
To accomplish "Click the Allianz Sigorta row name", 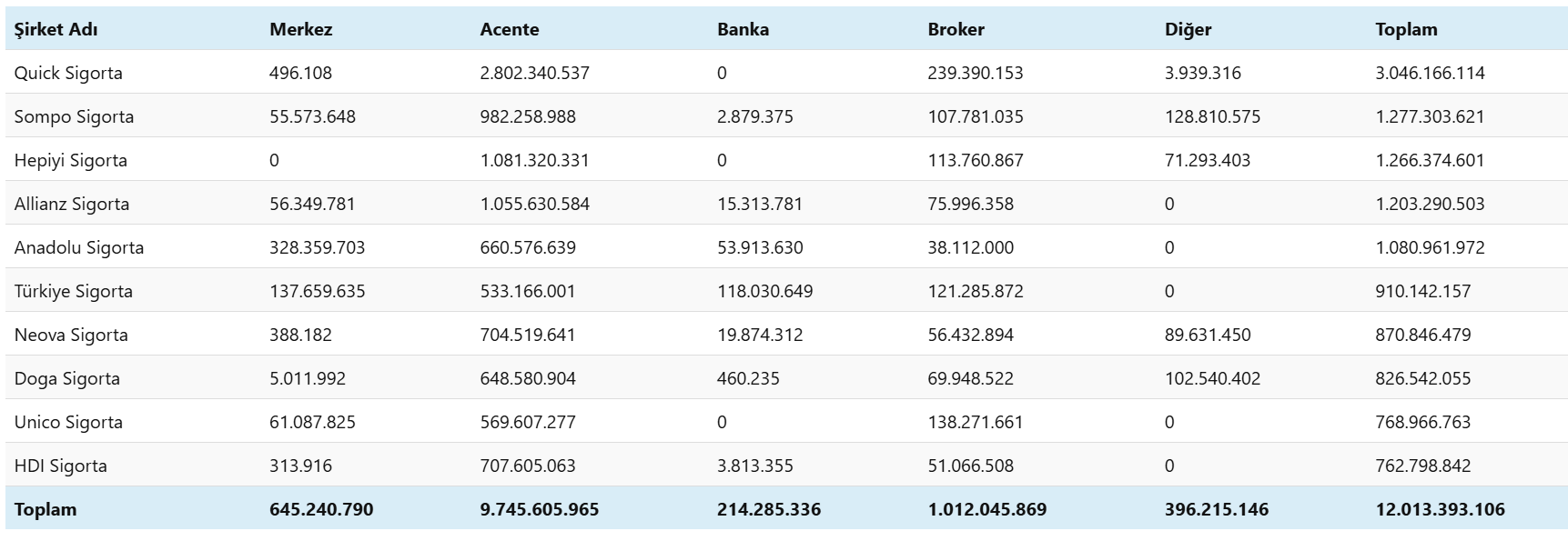I will [72, 204].
